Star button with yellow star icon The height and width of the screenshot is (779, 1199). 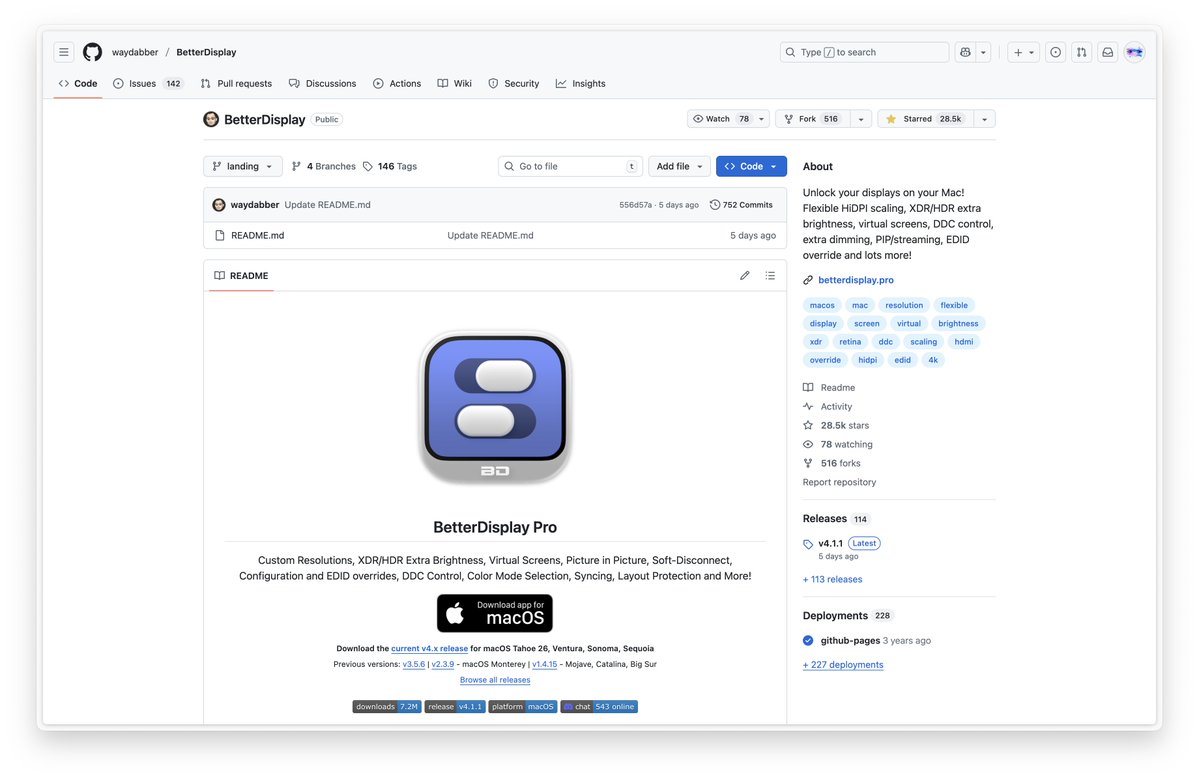tap(925, 119)
